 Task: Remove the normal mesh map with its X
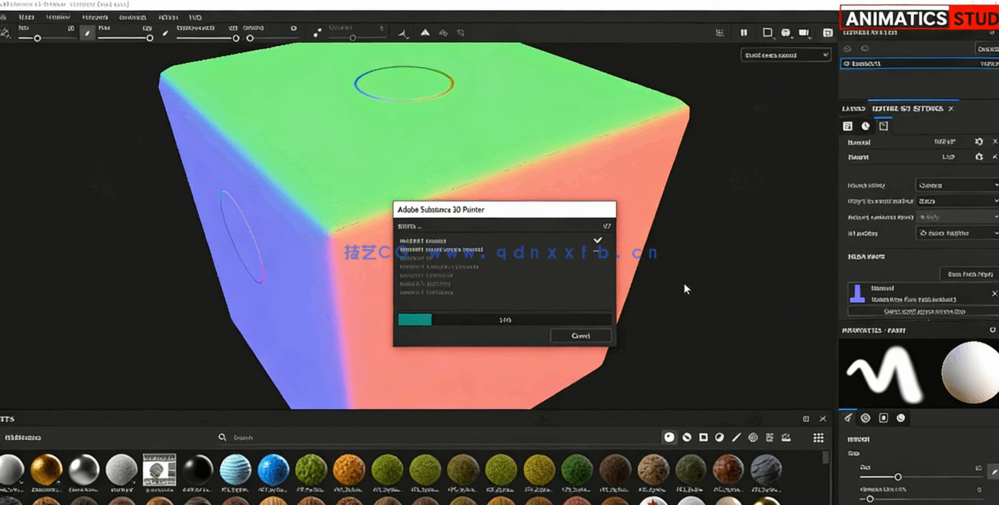click(x=994, y=293)
